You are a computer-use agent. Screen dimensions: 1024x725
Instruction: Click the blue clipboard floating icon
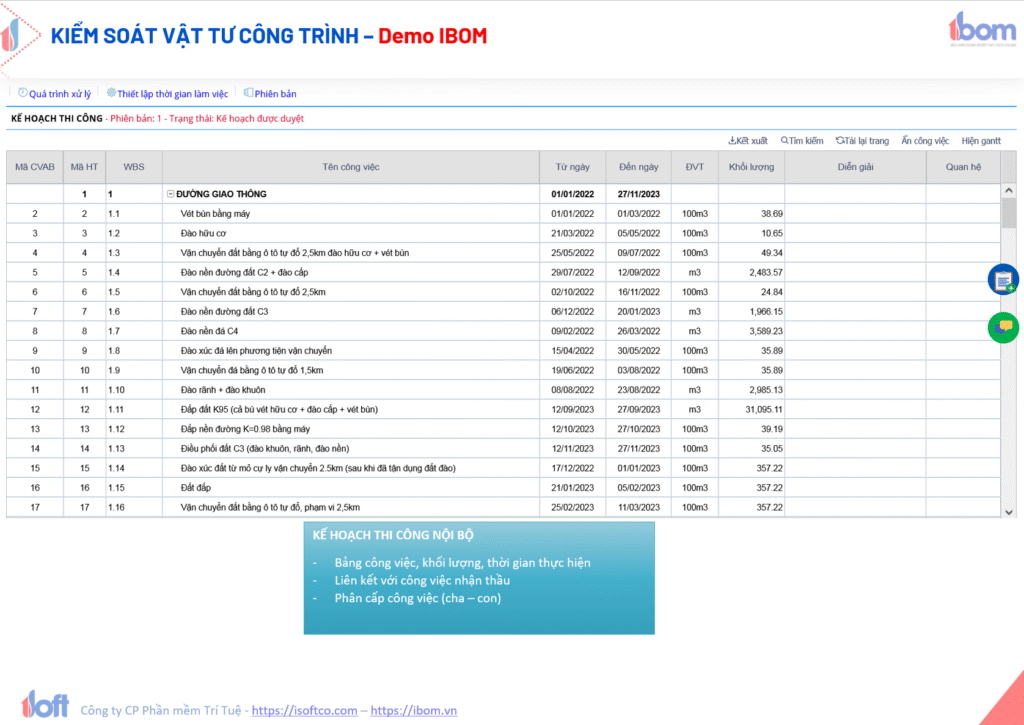tap(1003, 280)
